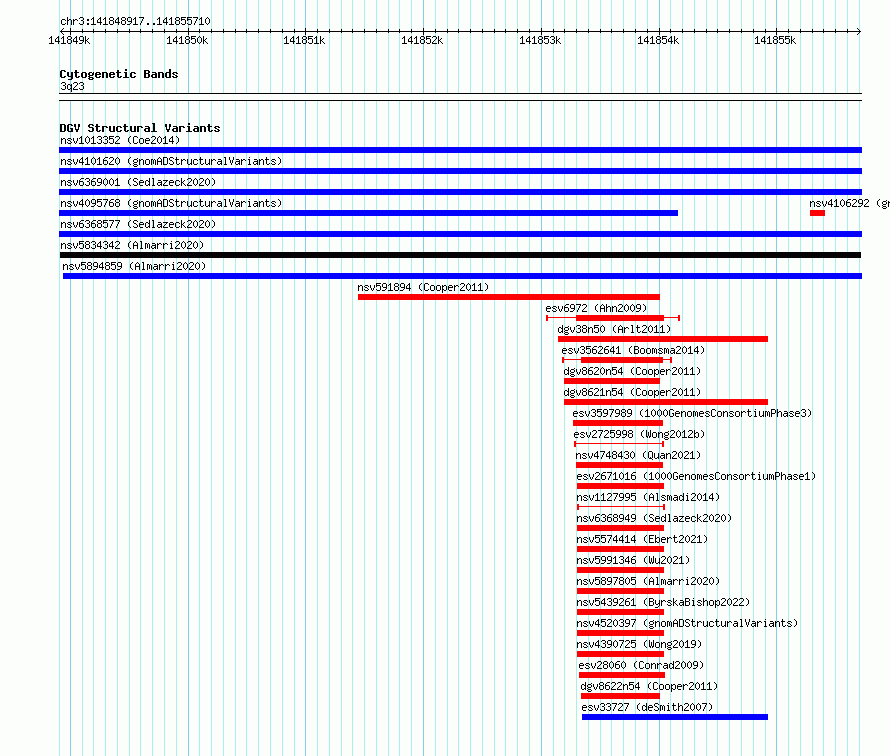
Task: Click the chr3:141848917..141855710 region label
Action: tap(135, 21)
